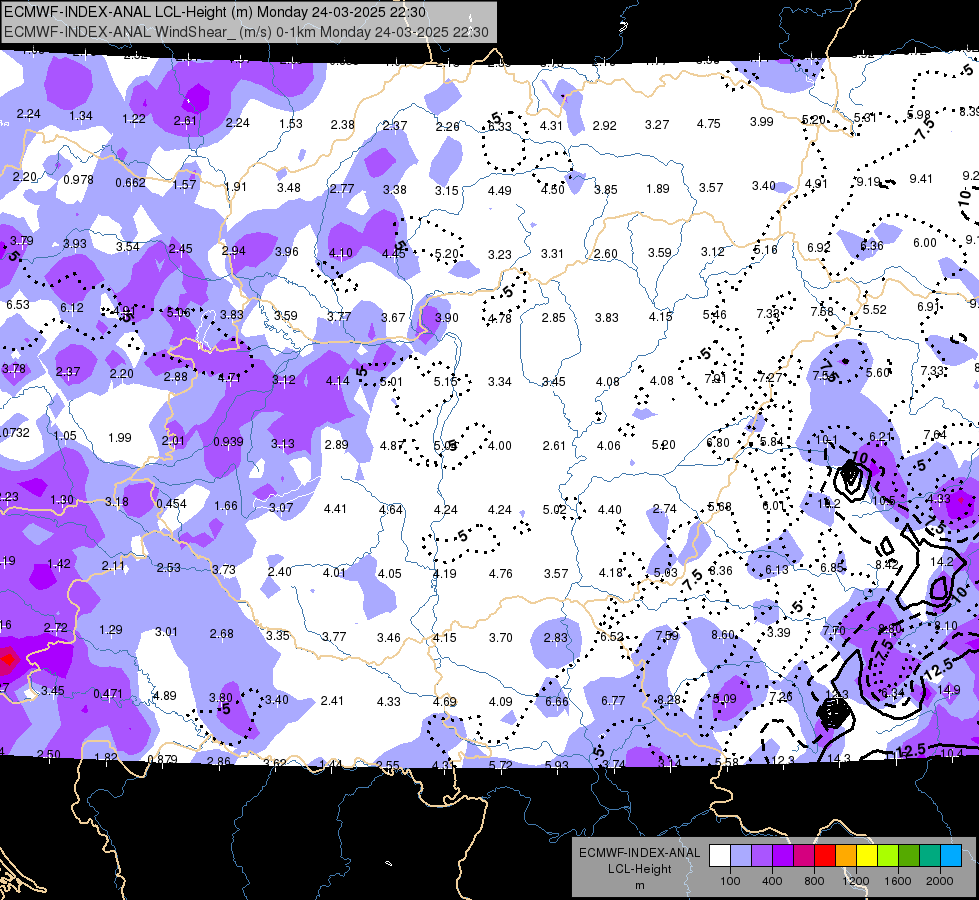Screen dimensions: 979x900
Task: Click the wind shear value 4.00
Action: 499,446
